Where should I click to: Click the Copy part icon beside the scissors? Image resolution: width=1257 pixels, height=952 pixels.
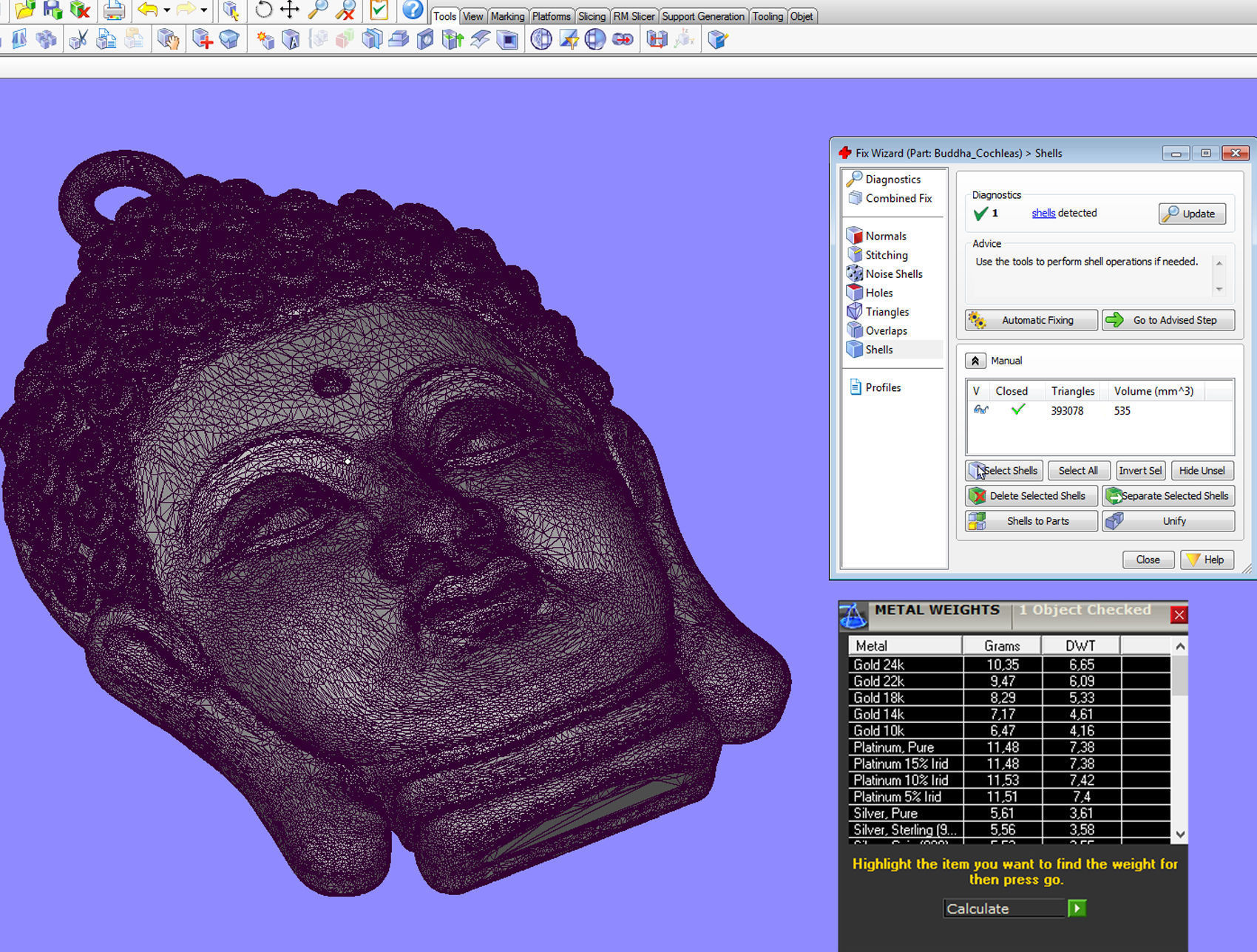[x=106, y=39]
